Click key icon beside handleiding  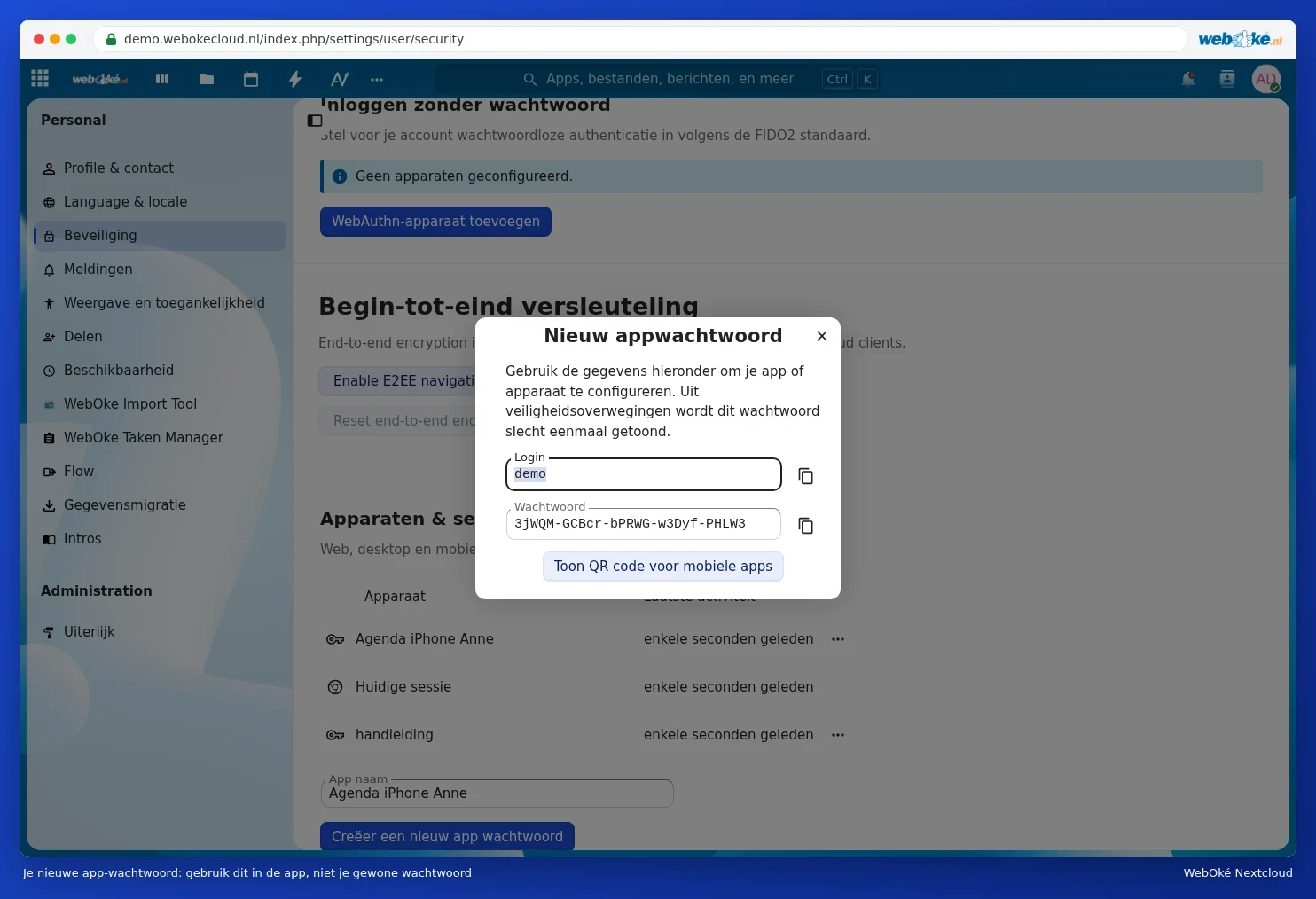335,735
